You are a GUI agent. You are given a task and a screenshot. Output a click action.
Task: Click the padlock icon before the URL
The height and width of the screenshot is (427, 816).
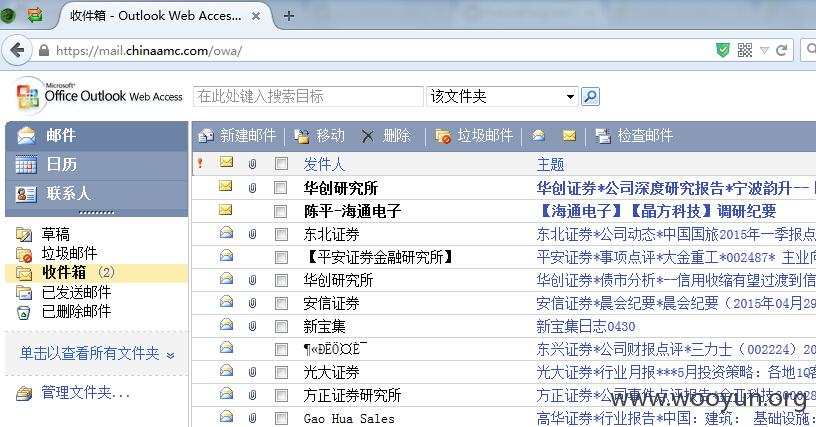44,50
